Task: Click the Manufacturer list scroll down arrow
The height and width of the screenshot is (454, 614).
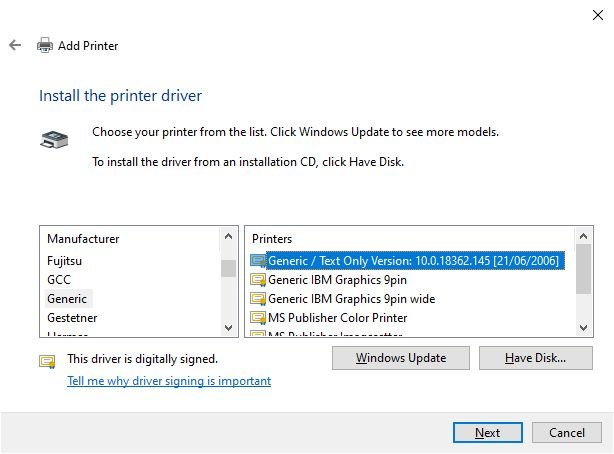Action: coord(229,327)
